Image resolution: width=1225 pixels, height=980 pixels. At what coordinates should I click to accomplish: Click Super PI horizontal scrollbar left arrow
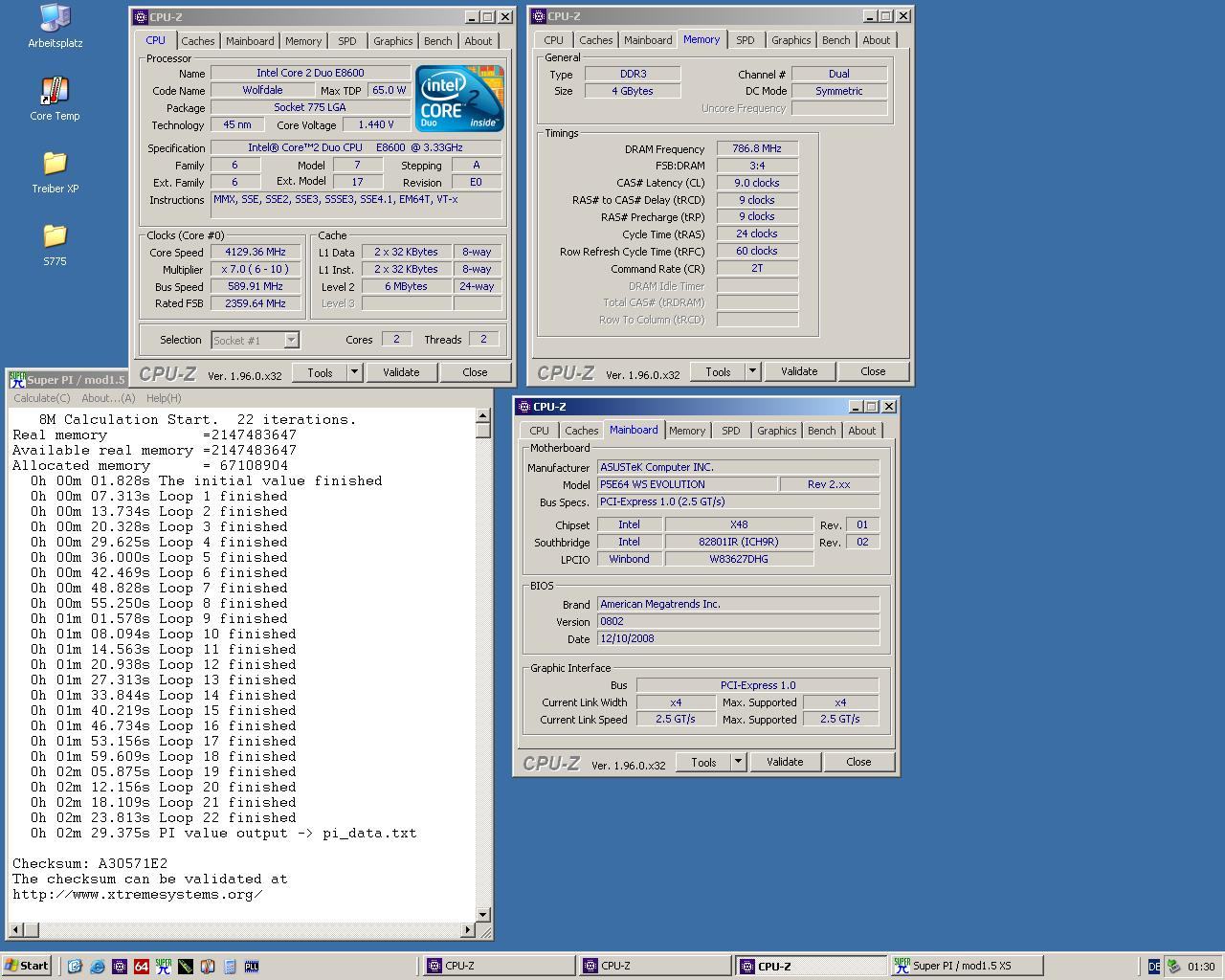pyautogui.click(x=16, y=929)
